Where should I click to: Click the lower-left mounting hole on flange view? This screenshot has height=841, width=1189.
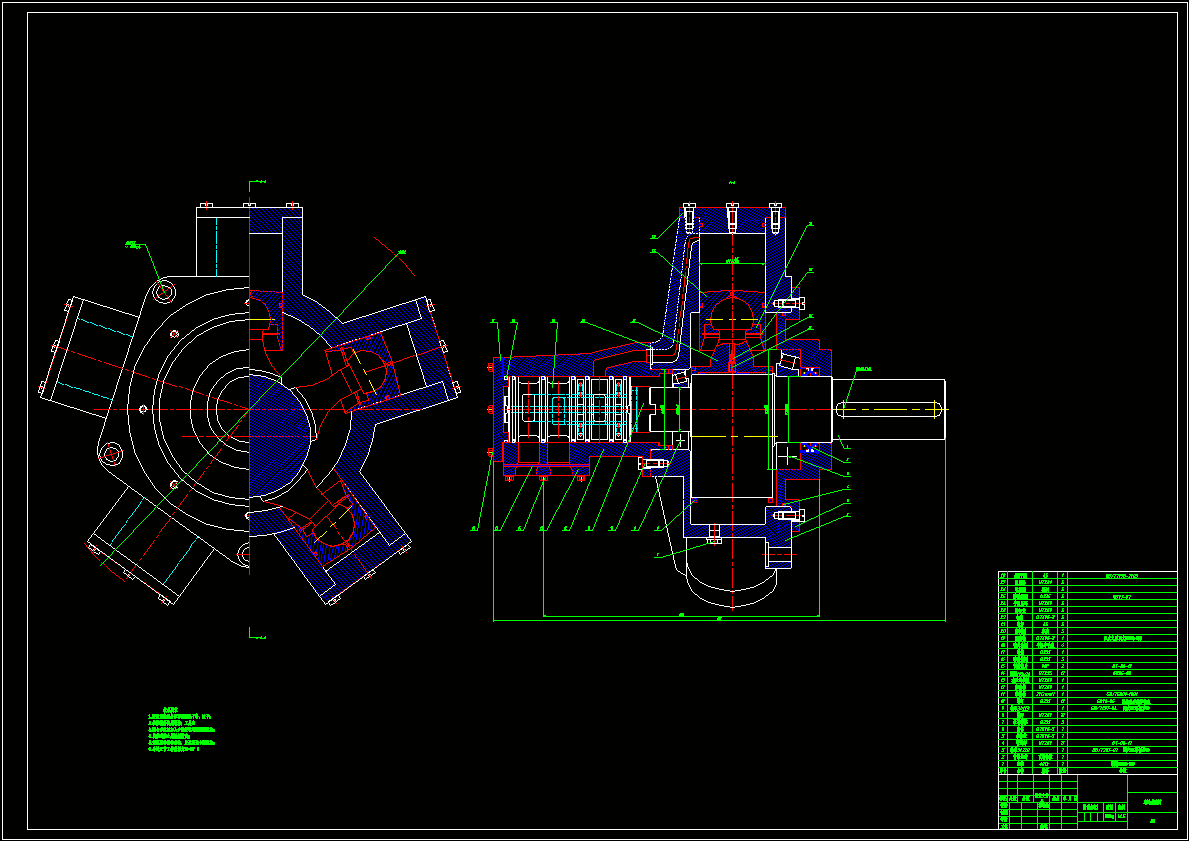111,454
